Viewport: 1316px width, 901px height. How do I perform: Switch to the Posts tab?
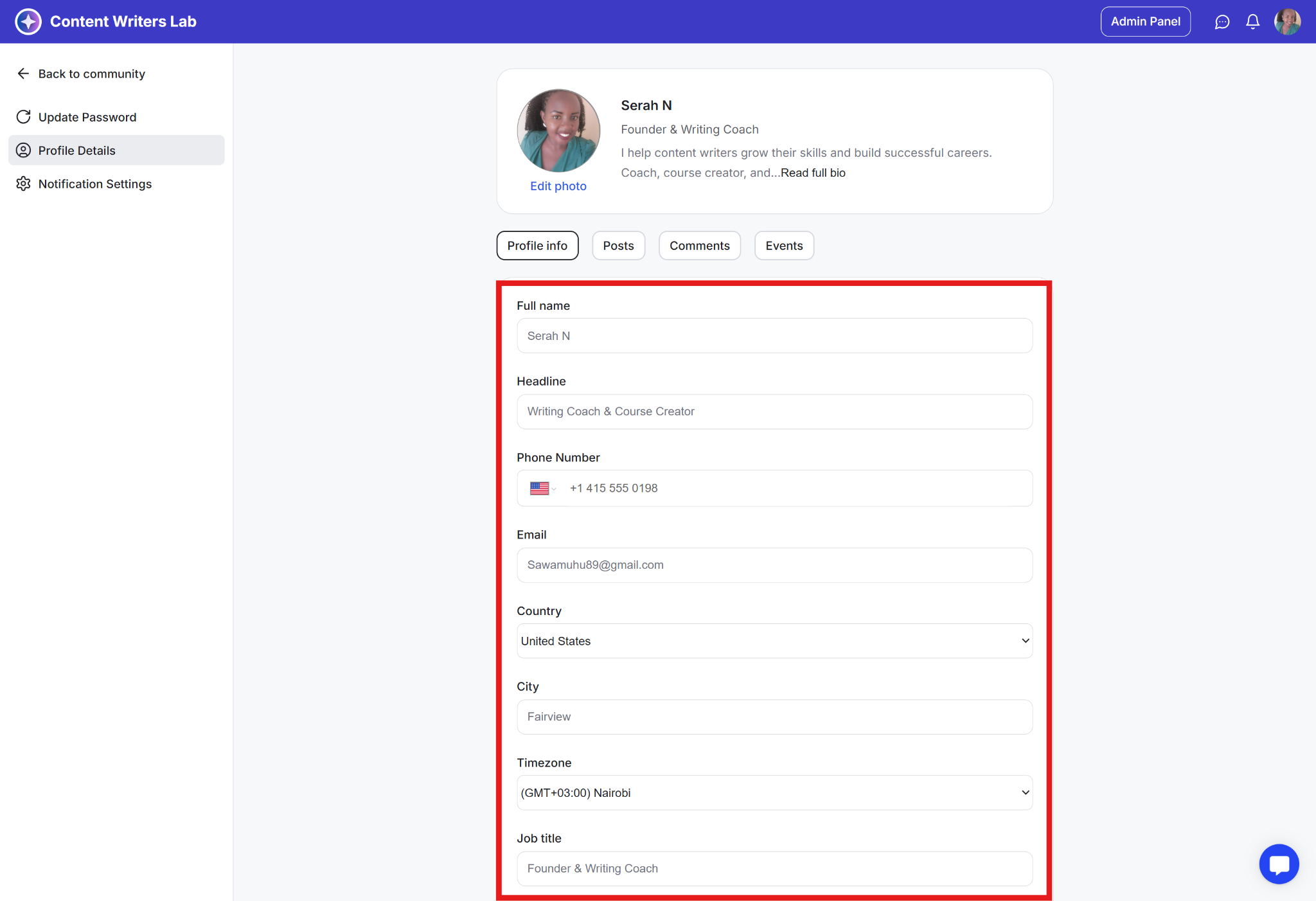tap(618, 245)
